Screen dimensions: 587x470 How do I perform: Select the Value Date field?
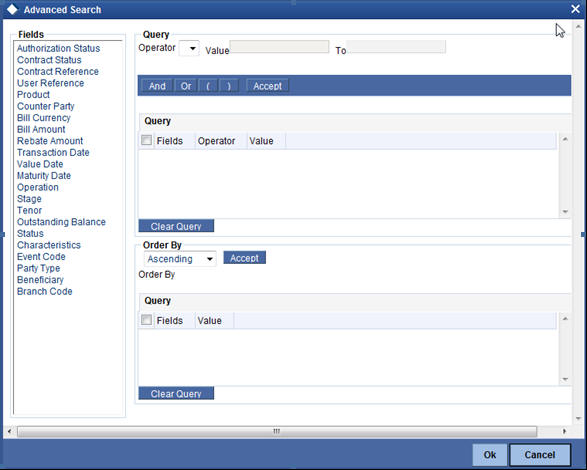(40, 164)
